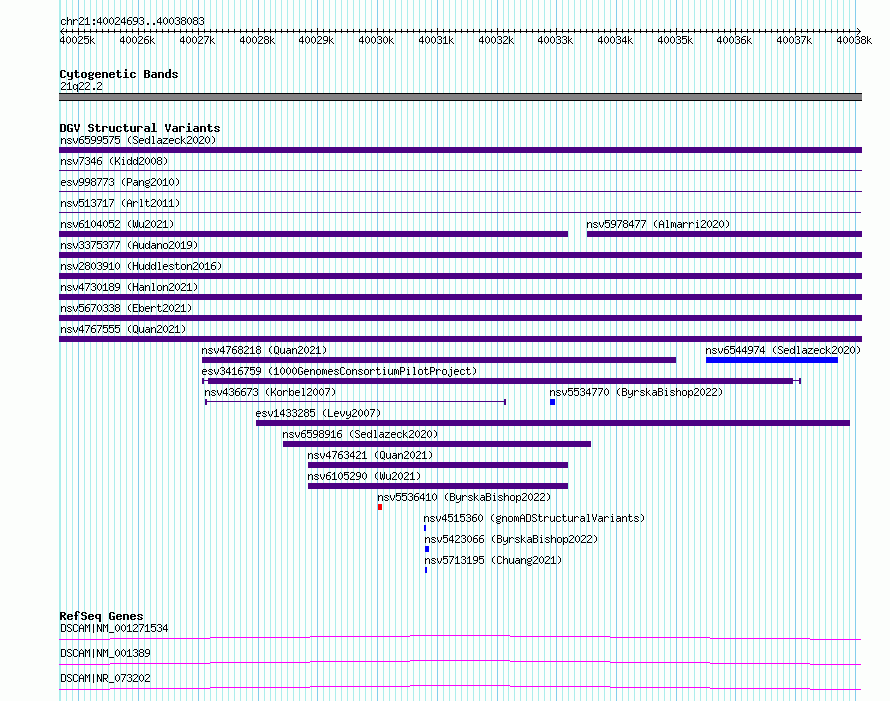The width and height of the screenshot is (890, 701).
Task: Click the 40038k ruler tick label
Action: point(854,40)
